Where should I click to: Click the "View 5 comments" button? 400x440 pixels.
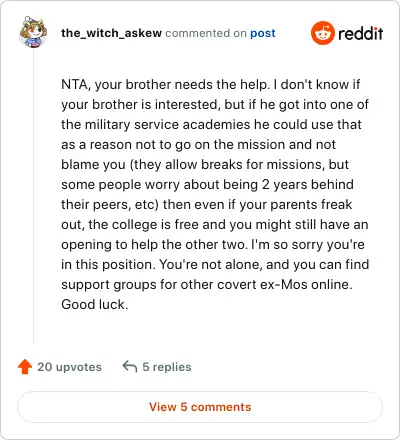200,407
